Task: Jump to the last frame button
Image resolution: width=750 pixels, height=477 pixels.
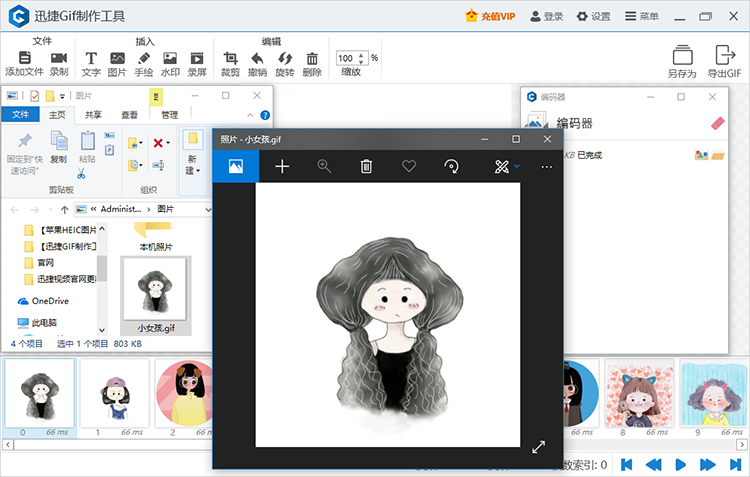Action: [735, 465]
